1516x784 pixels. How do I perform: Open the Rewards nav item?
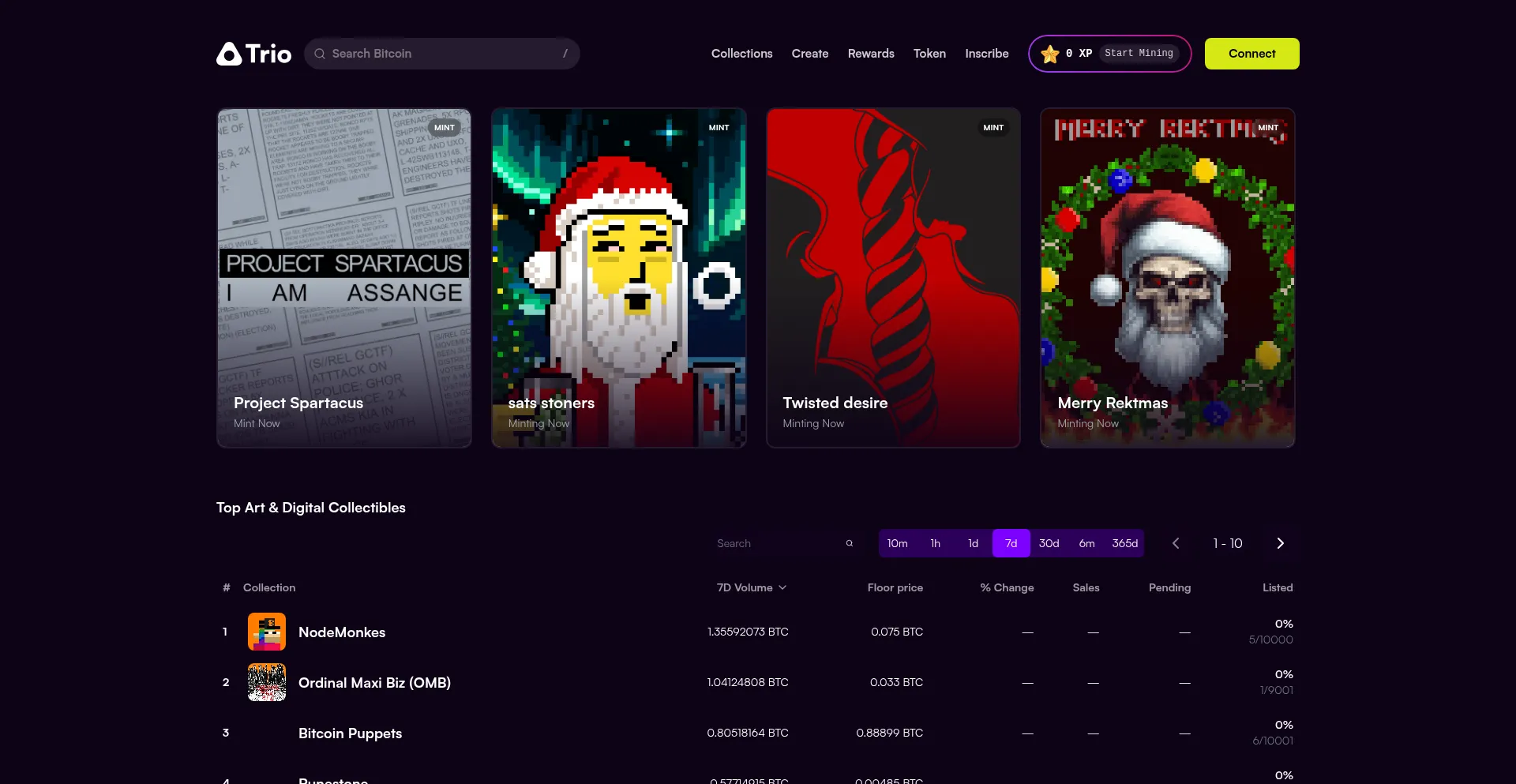click(x=871, y=54)
